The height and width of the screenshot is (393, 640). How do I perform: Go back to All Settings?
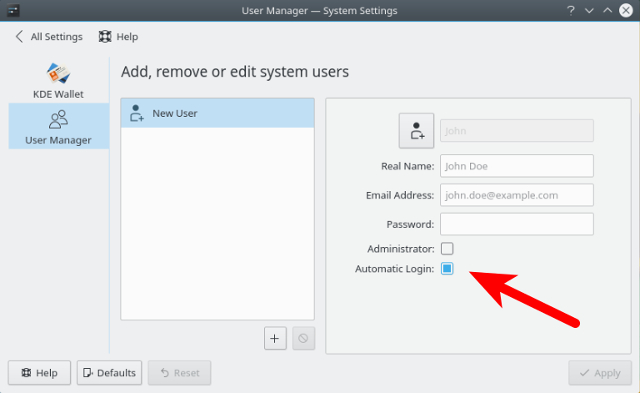[x=49, y=37]
